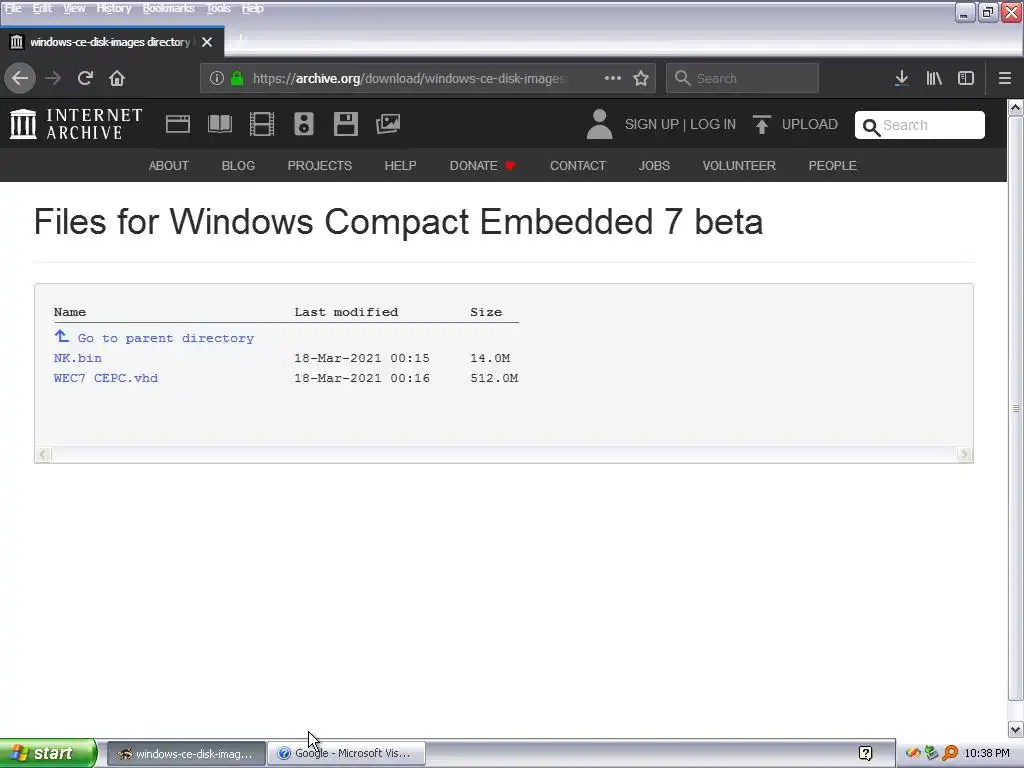Click file listing left scroll arrow
1024x768 pixels.
pos(43,455)
